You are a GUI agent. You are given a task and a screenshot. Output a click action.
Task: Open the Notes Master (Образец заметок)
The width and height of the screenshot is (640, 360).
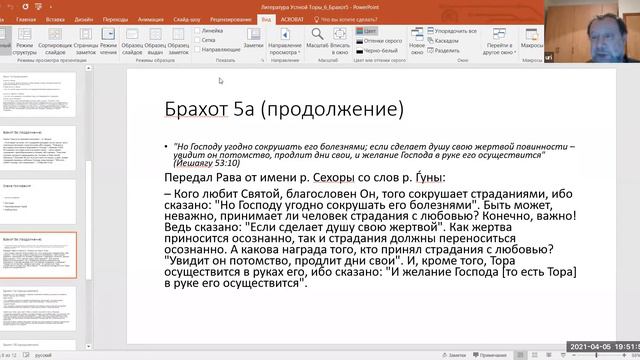[178, 42]
